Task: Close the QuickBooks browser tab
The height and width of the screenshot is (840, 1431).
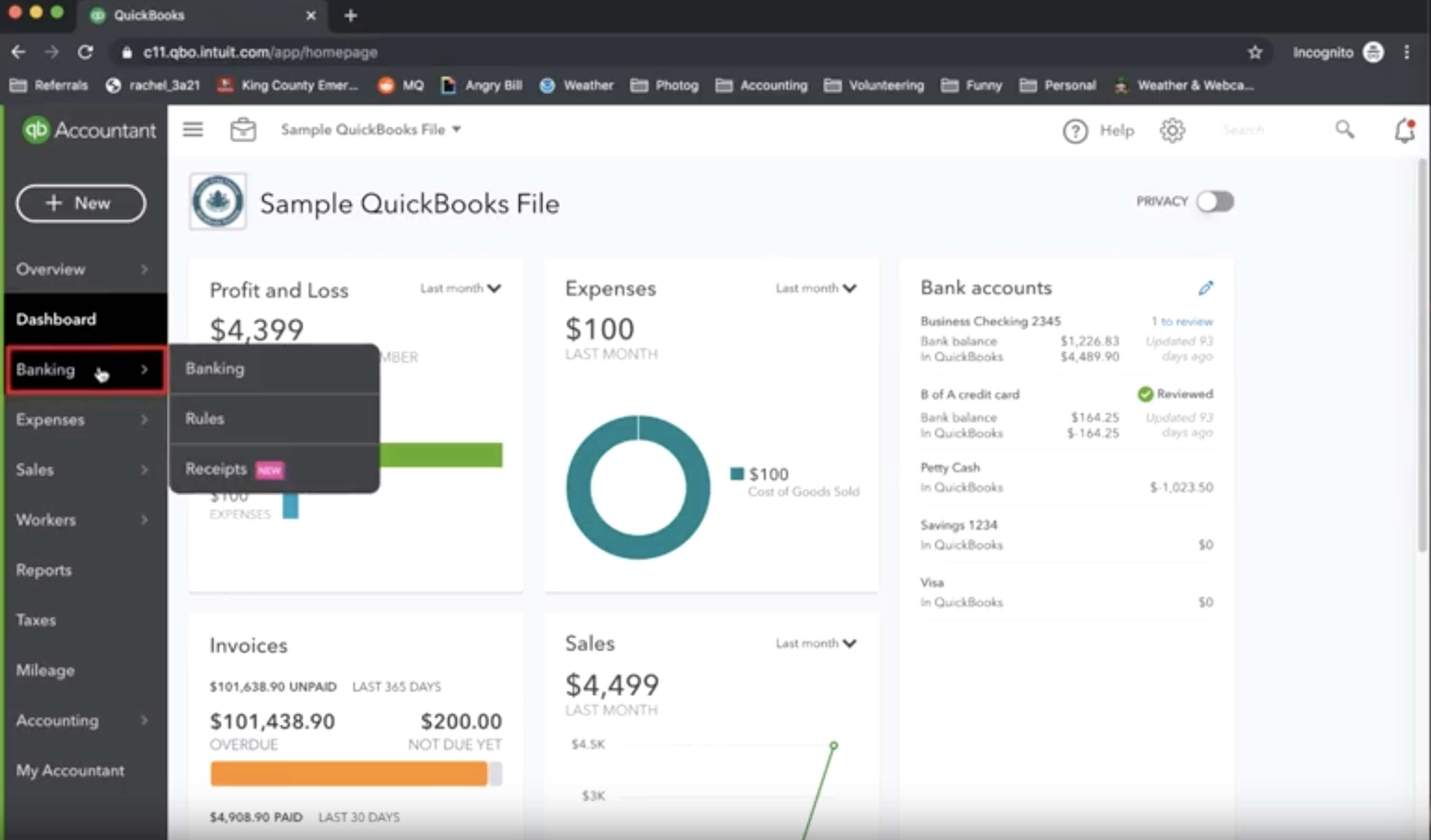Action: (311, 15)
